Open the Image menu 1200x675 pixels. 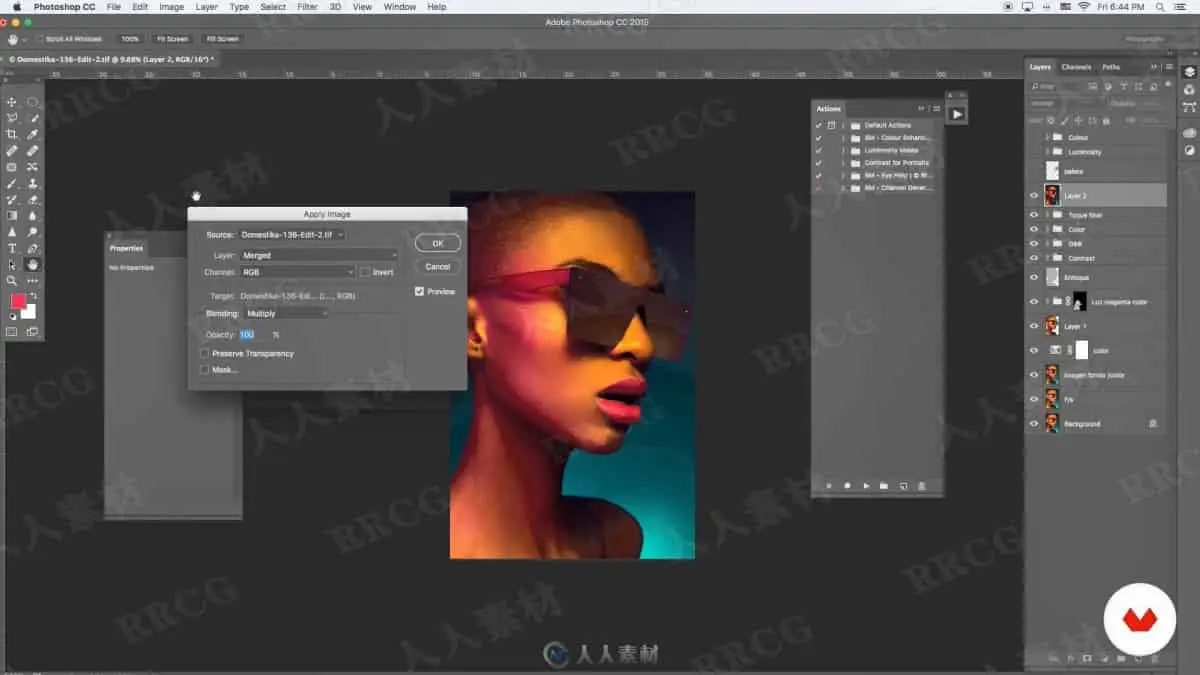pyautogui.click(x=171, y=7)
